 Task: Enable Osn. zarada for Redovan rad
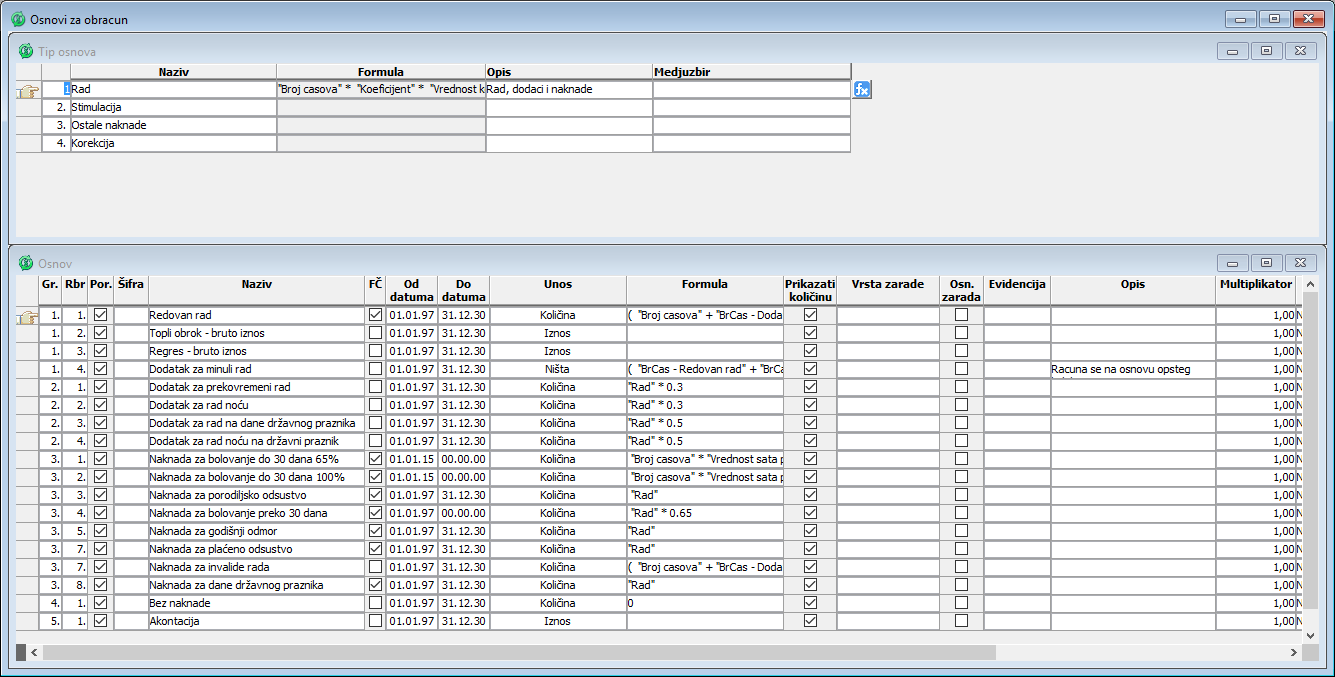pyautogui.click(x=961, y=315)
